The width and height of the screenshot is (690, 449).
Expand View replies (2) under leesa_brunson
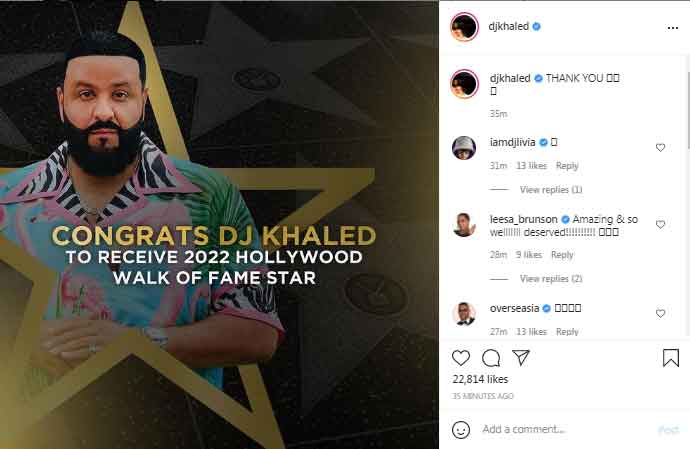point(551,279)
